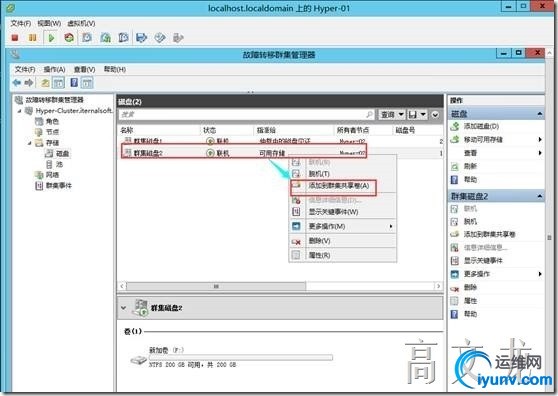
Task: Open 操作(A) menu in cluster manager
Action: click(54, 69)
